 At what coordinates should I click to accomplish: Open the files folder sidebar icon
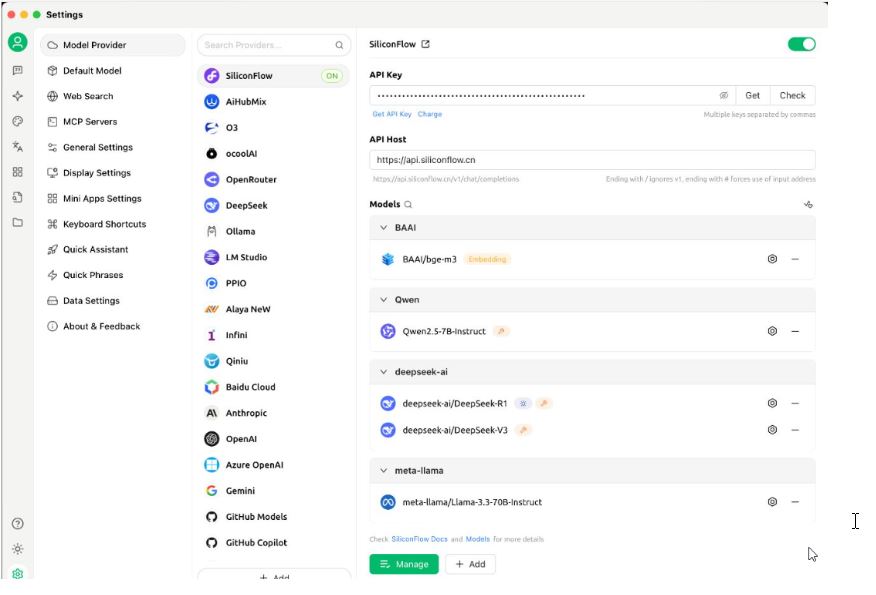pyautogui.click(x=18, y=222)
